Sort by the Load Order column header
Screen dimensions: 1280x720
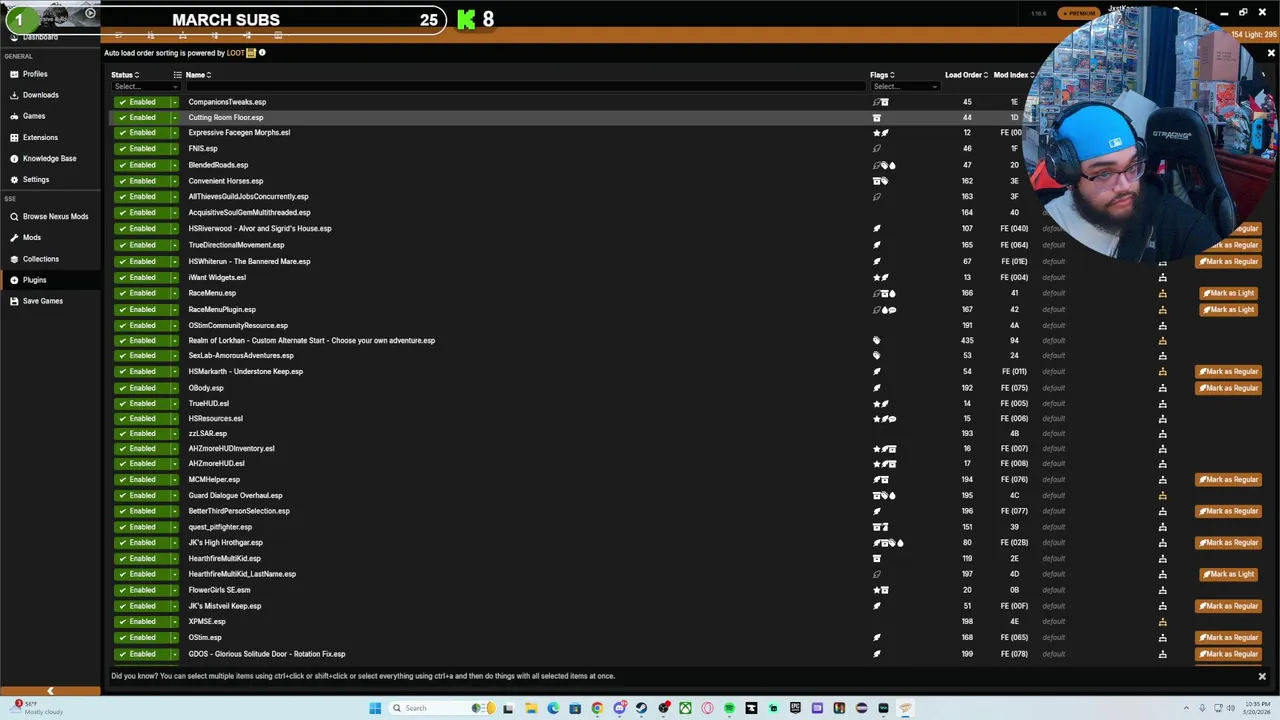(966, 75)
